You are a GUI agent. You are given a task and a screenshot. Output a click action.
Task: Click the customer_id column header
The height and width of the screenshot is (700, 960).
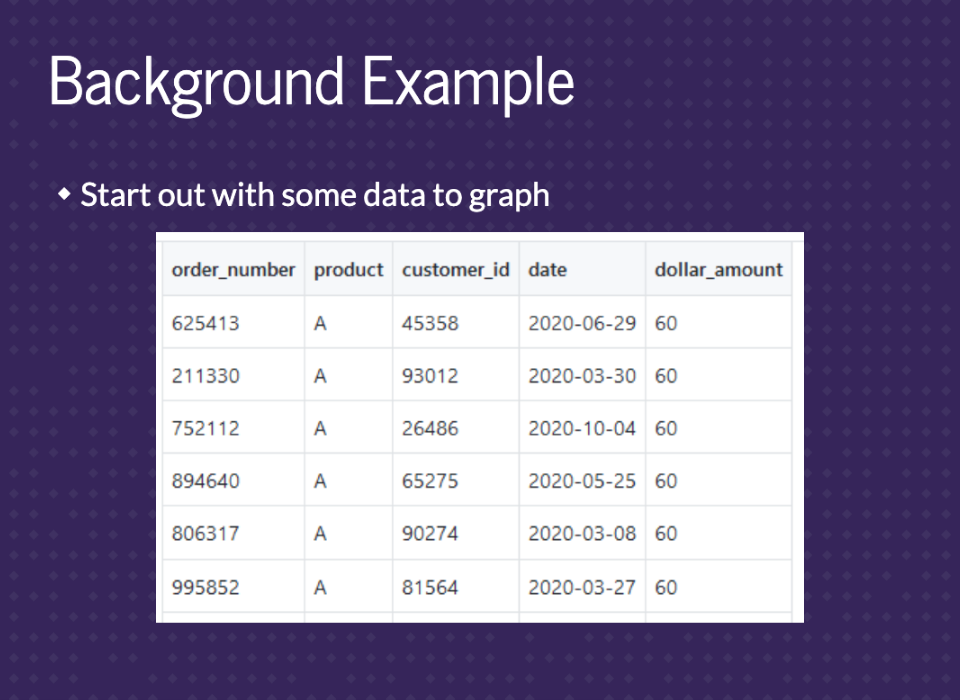pyautogui.click(x=455, y=270)
